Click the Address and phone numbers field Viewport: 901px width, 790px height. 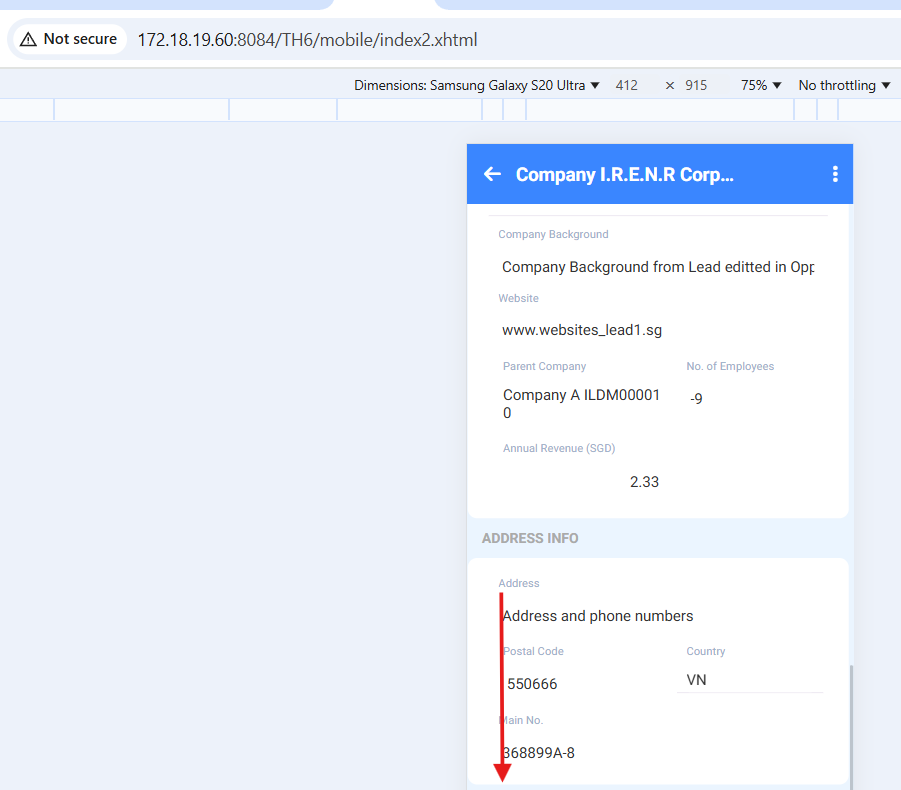coord(598,616)
